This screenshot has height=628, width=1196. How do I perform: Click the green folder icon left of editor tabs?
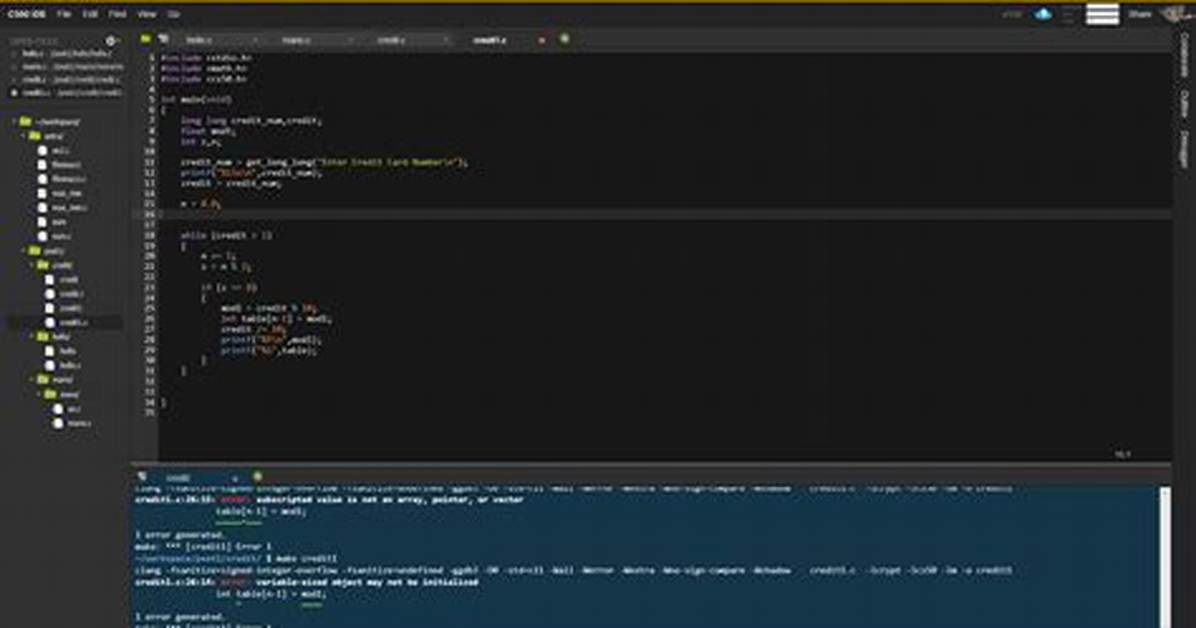[x=145, y=39]
